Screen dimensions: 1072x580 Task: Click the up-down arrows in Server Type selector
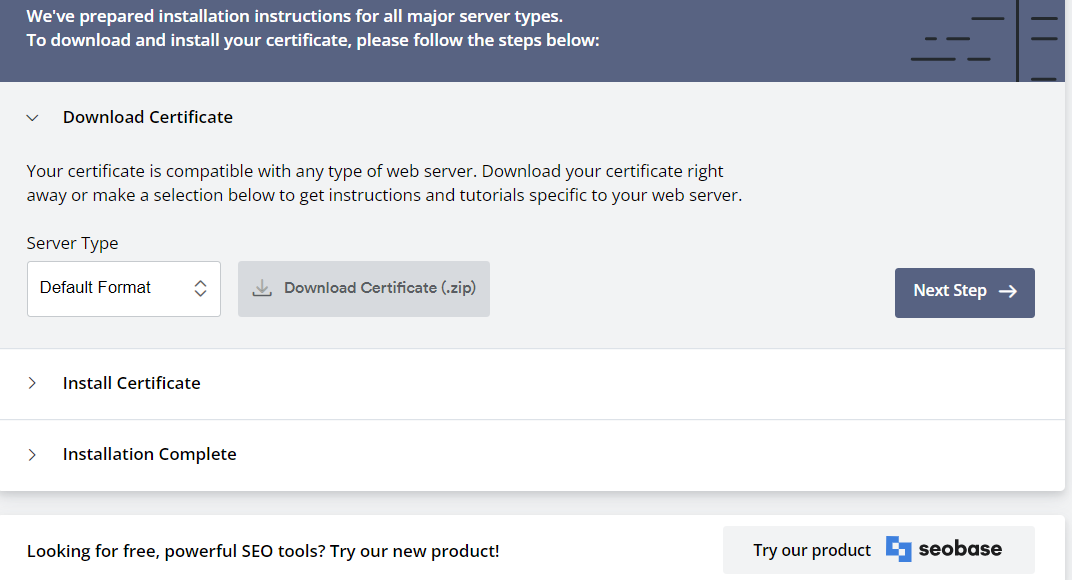[200, 288]
